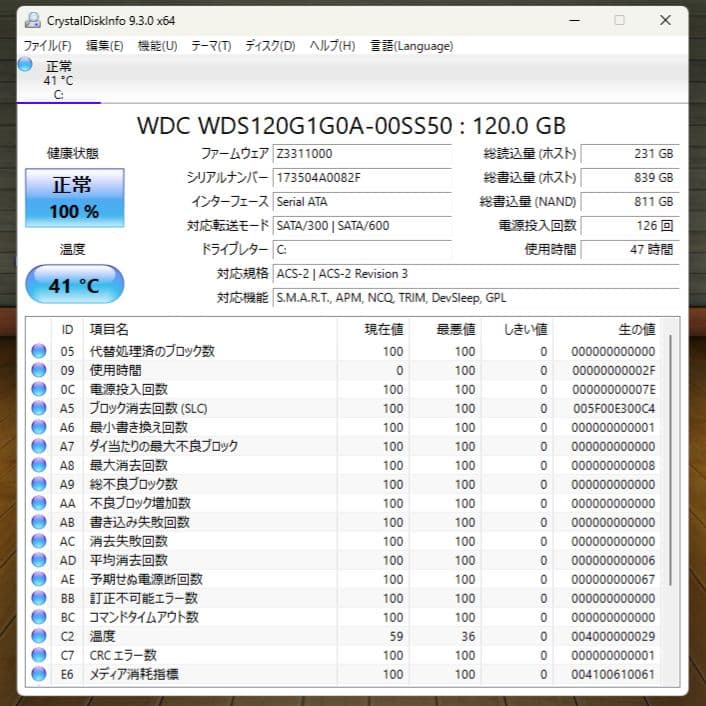Click status orb for ID A9 row
Viewport: 706px width, 706px height.
pyautogui.click(x=39, y=484)
